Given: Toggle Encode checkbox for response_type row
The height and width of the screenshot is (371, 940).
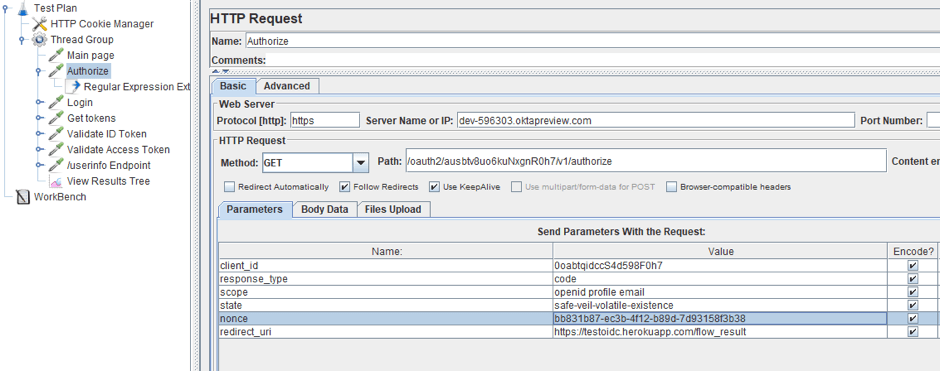Looking at the screenshot, I should pyautogui.click(x=913, y=279).
